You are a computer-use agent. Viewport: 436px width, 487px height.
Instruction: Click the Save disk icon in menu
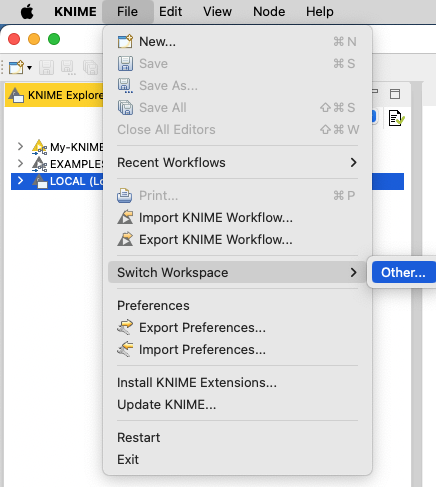pos(125,64)
